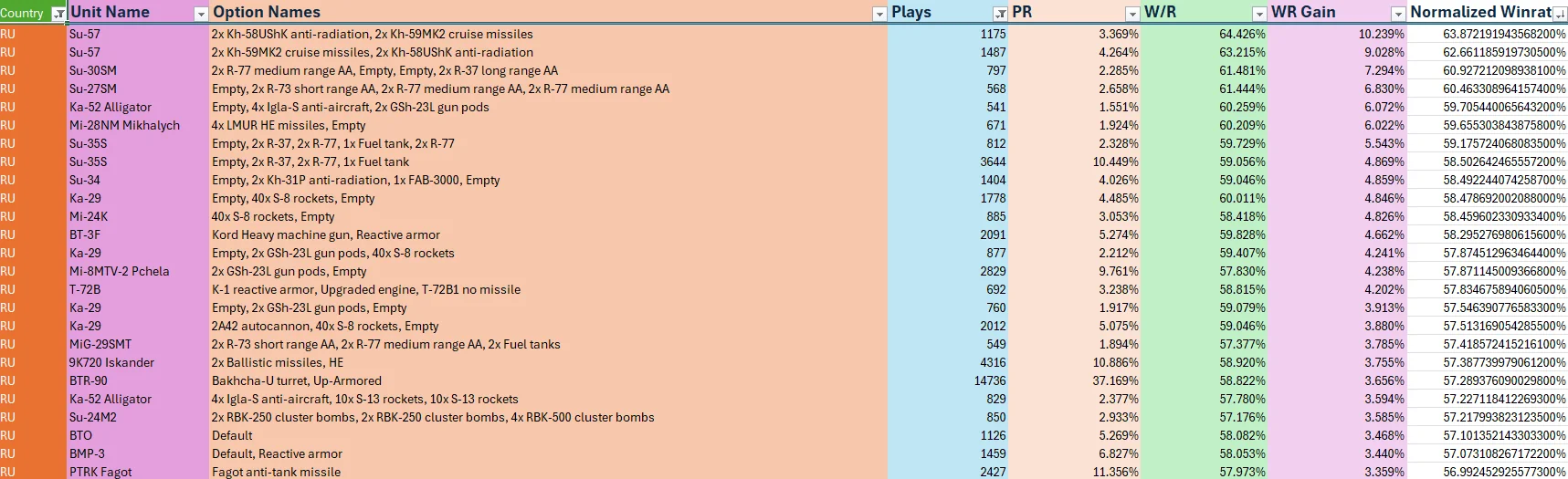The width and height of the screenshot is (1568, 479).
Task: Select the Option Names header cell
Action: pos(549,12)
